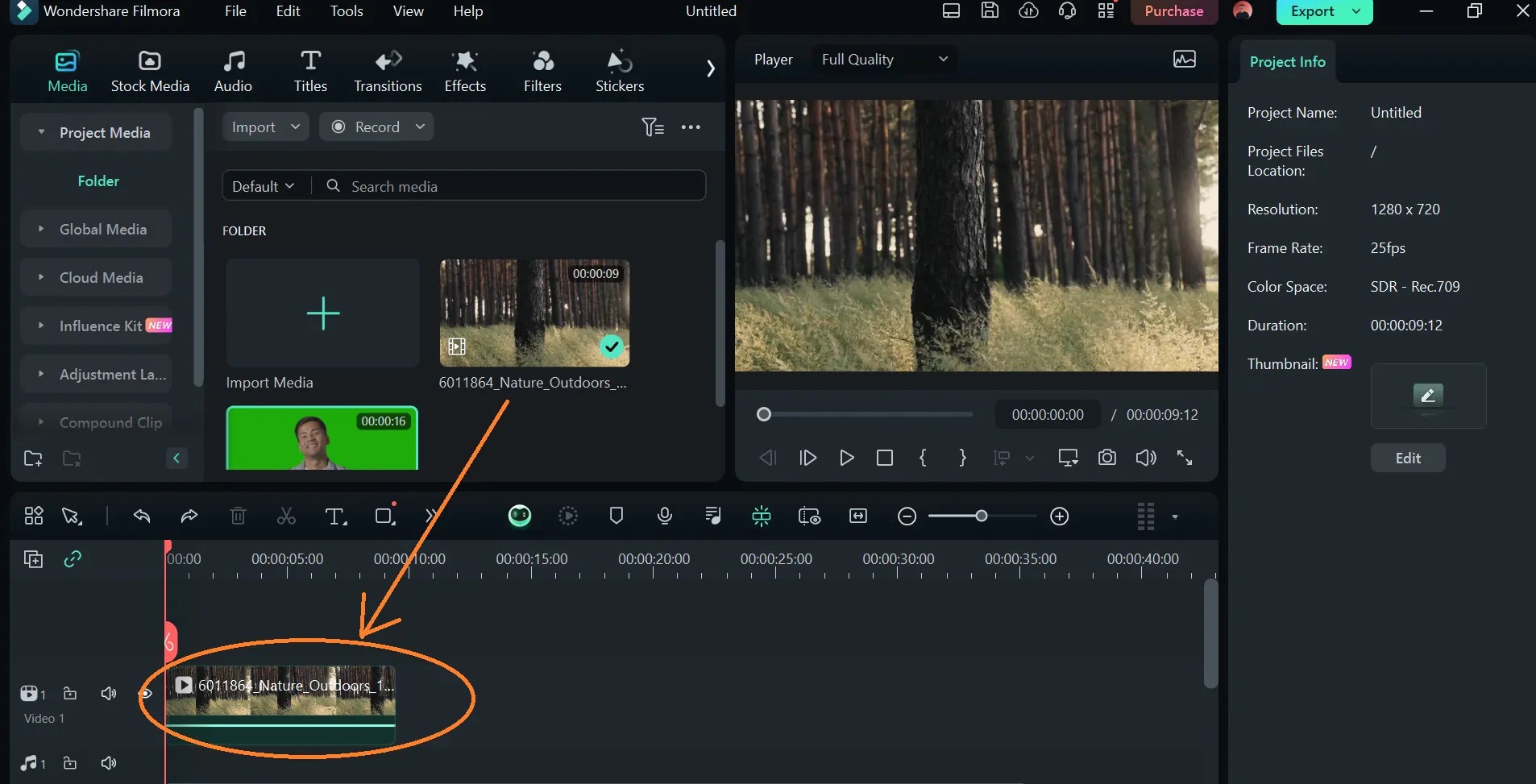Mute the Video 1 track
This screenshot has width=1536, height=784.
click(109, 694)
